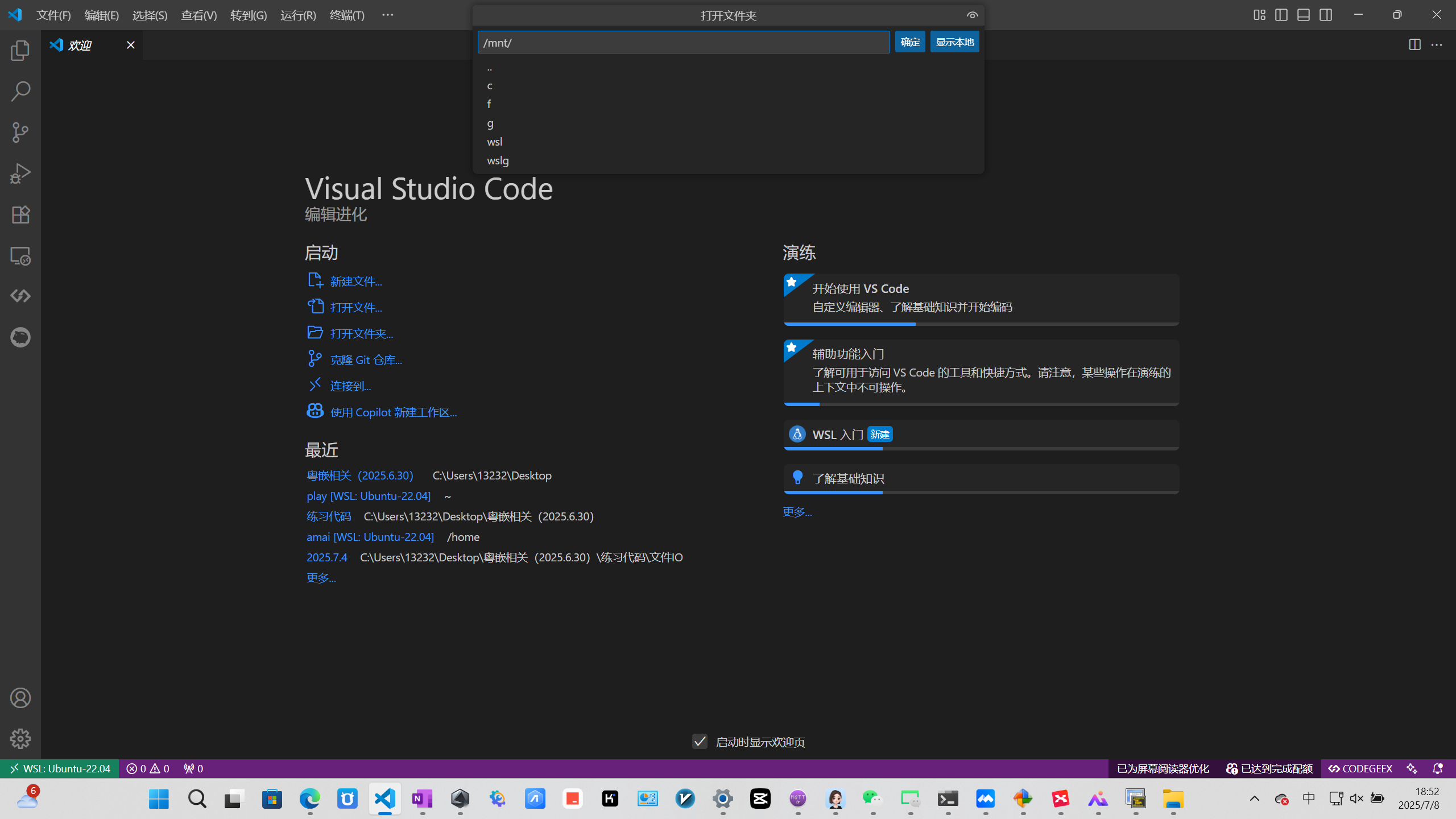The width and height of the screenshot is (1456, 819).
Task: Open the Extensions view
Action: point(20,214)
